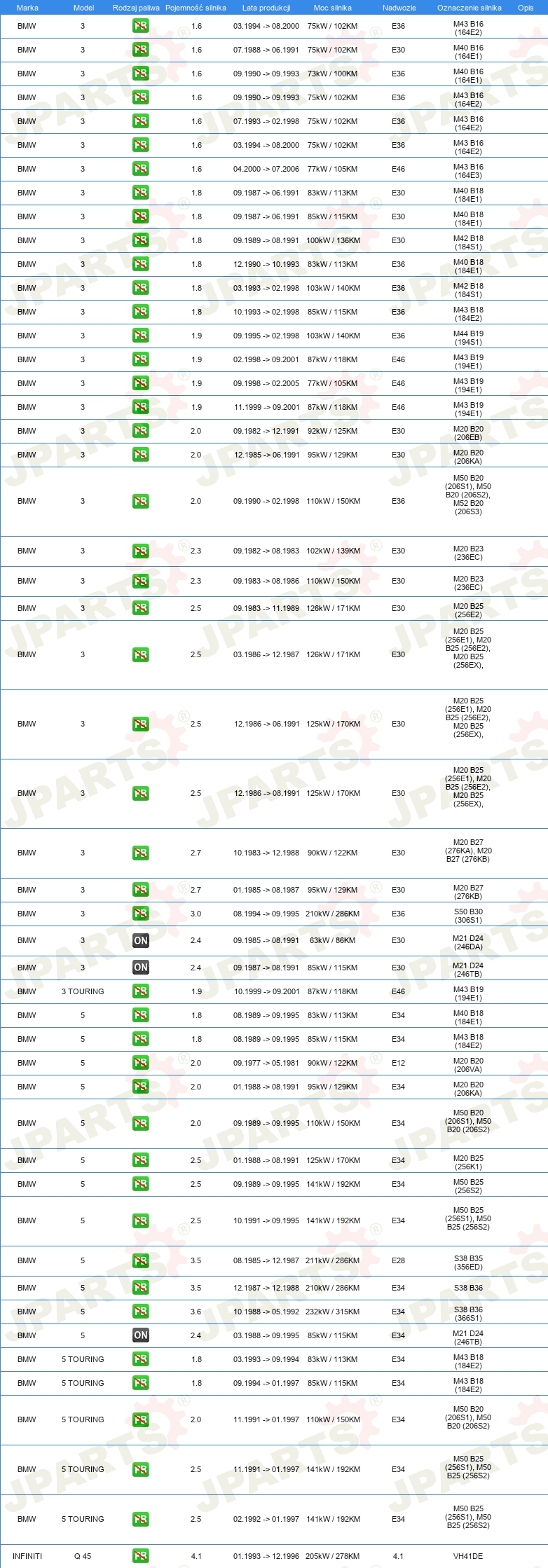Select the Q 45 model cell
Screen dimensions: 548x1568
coord(83,1556)
